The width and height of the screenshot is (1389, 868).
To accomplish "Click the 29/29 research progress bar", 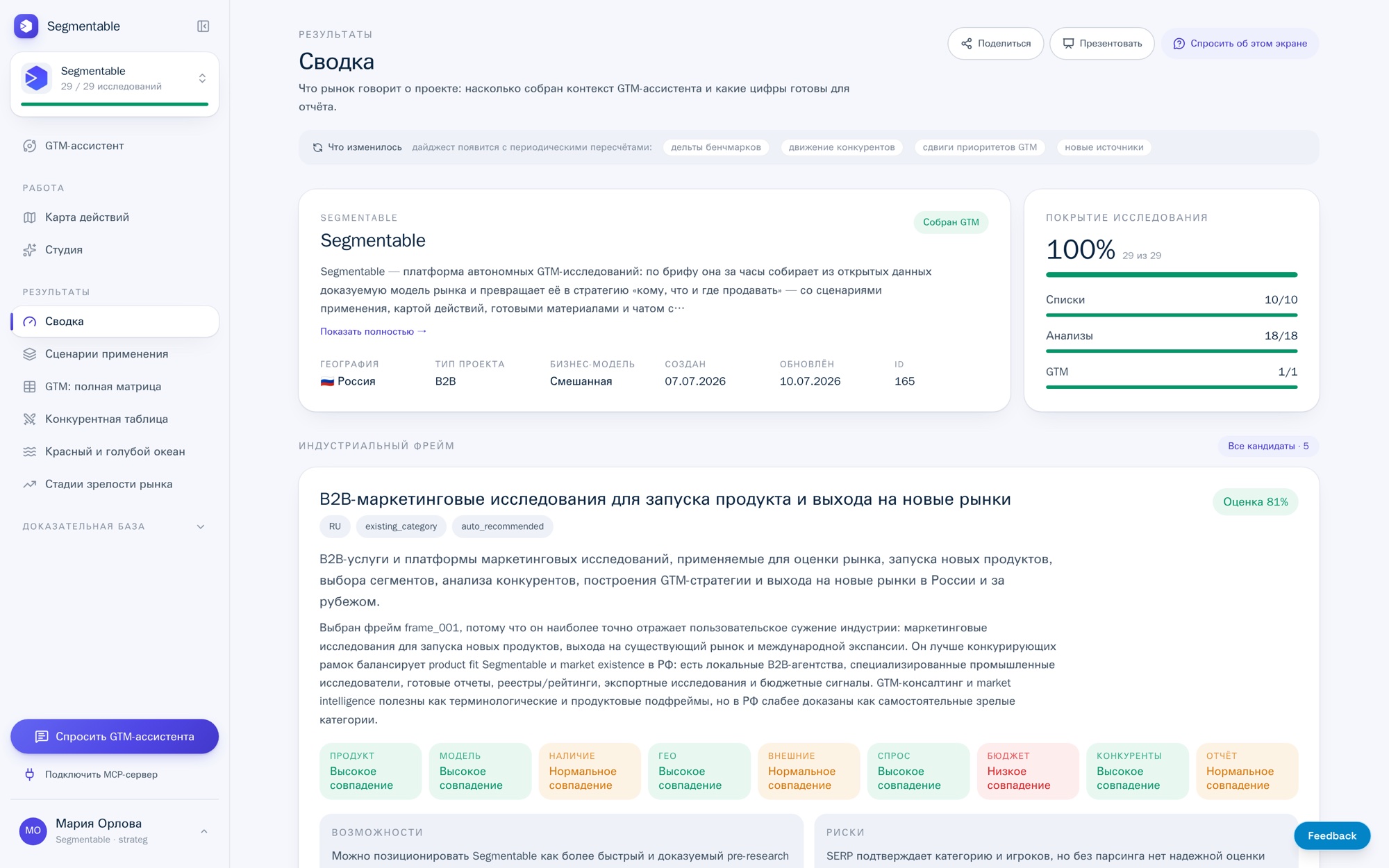I will 115,104.
